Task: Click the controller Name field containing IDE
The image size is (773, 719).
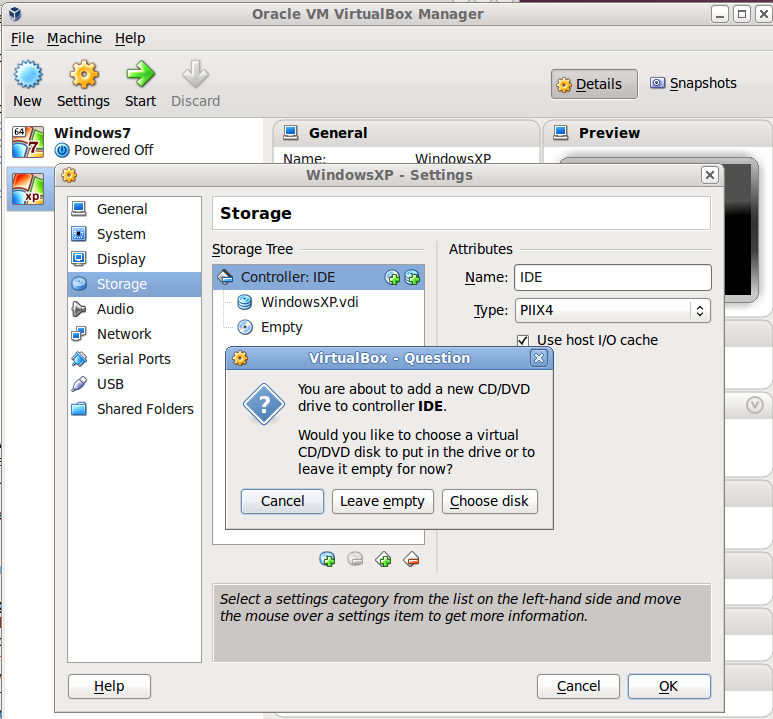Action: [x=613, y=278]
